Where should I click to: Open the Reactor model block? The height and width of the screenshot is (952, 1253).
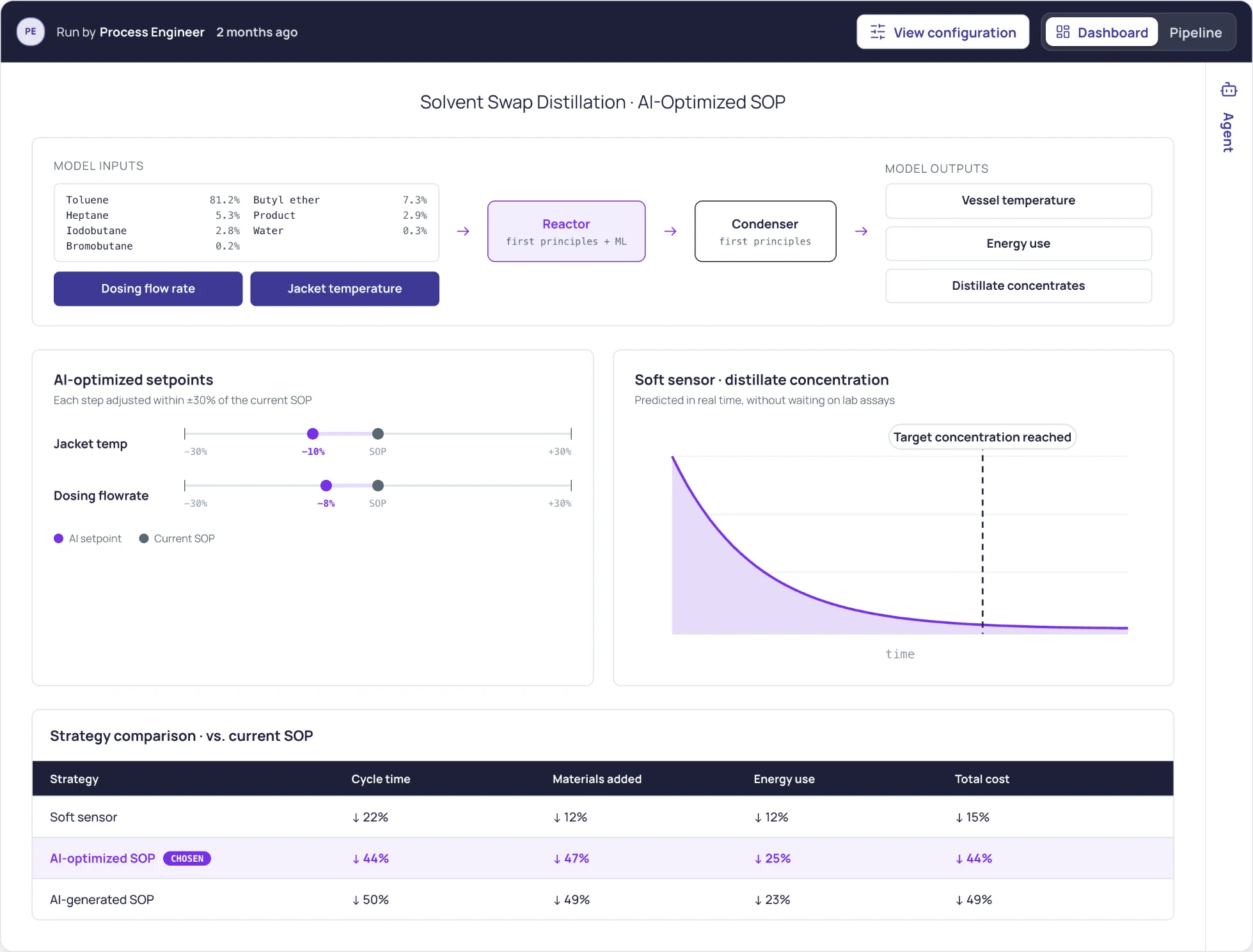(566, 231)
